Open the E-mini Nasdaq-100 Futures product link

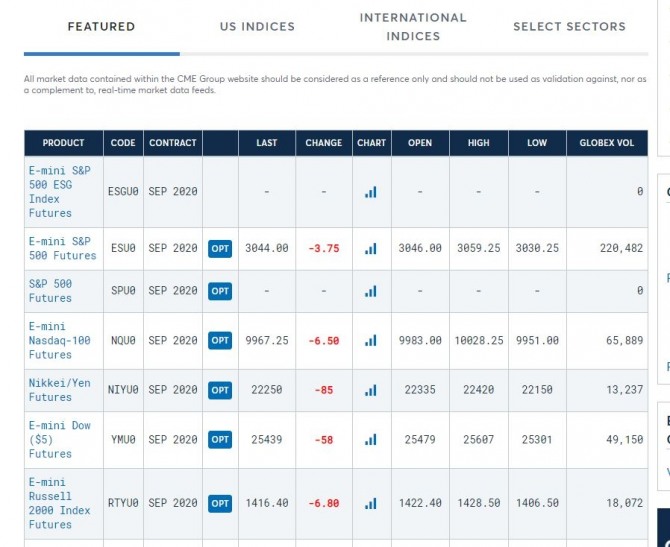59,341
